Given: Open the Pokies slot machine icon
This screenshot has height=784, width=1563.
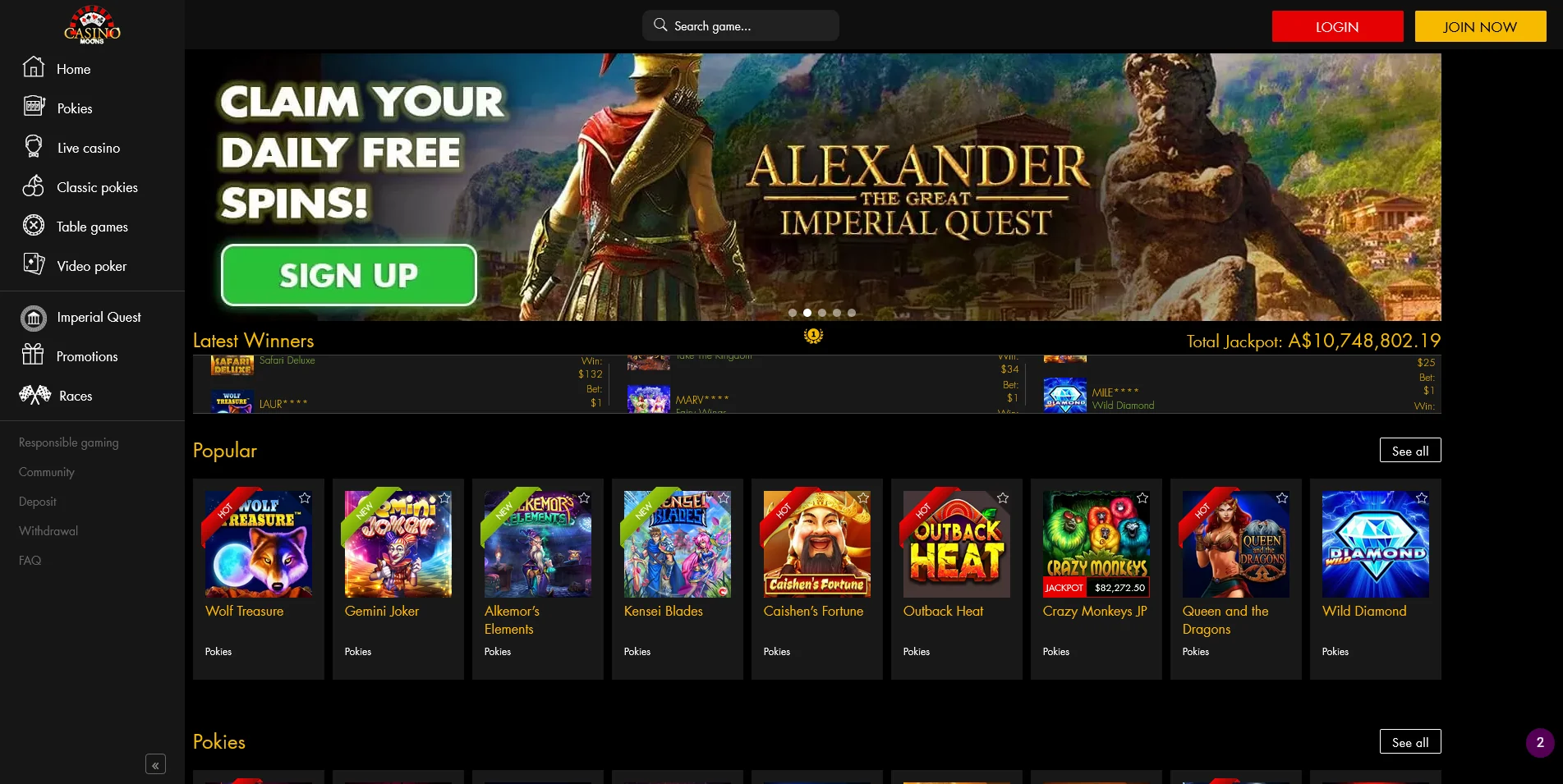Looking at the screenshot, I should click(x=34, y=107).
